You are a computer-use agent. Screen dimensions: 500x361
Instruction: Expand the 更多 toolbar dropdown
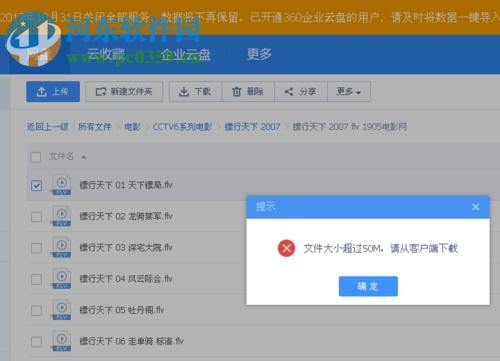[349, 91]
